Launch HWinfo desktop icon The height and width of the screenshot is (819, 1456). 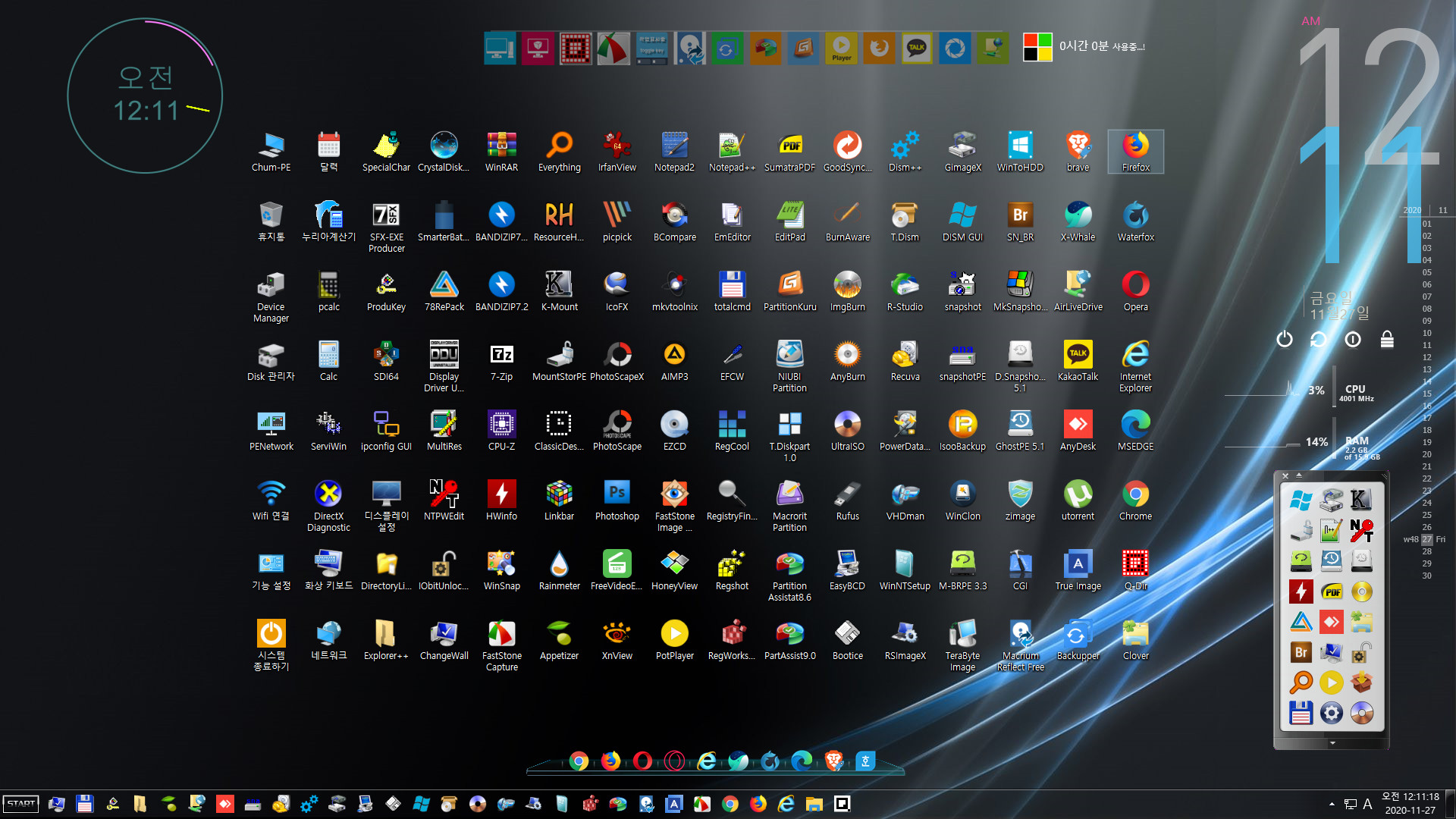click(501, 500)
